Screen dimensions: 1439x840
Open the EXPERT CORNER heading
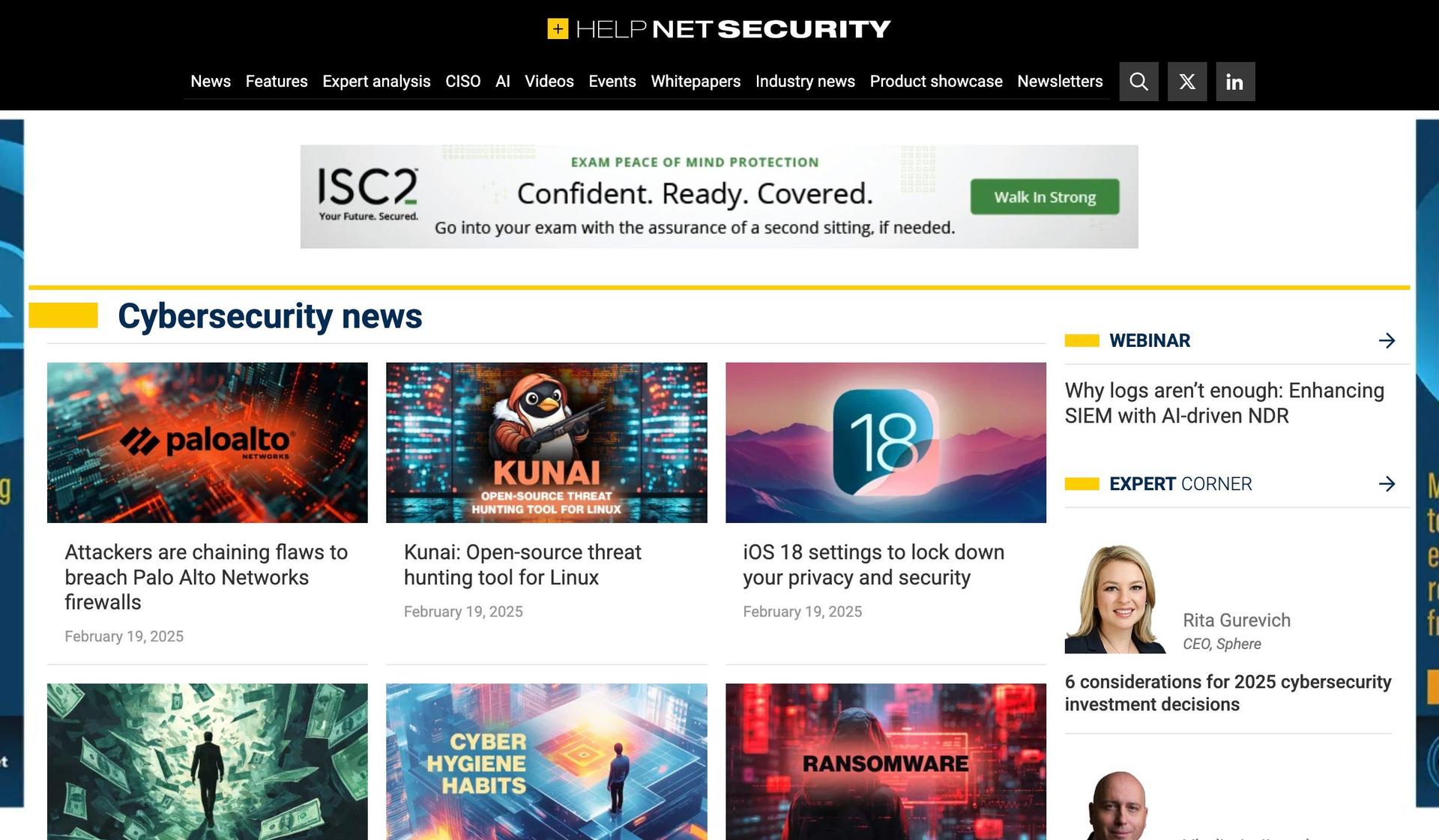point(1180,484)
